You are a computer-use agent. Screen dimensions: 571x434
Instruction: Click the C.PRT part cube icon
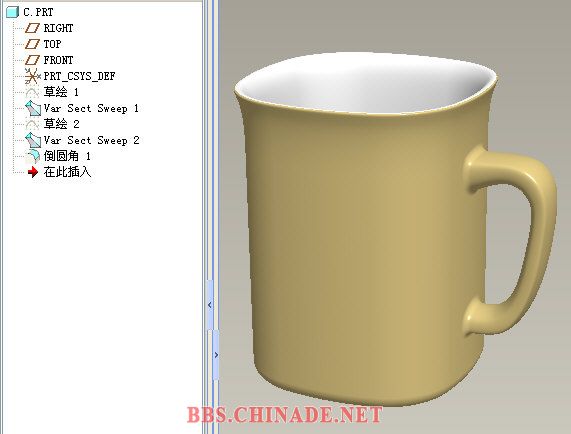pyautogui.click(x=12, y=12)
